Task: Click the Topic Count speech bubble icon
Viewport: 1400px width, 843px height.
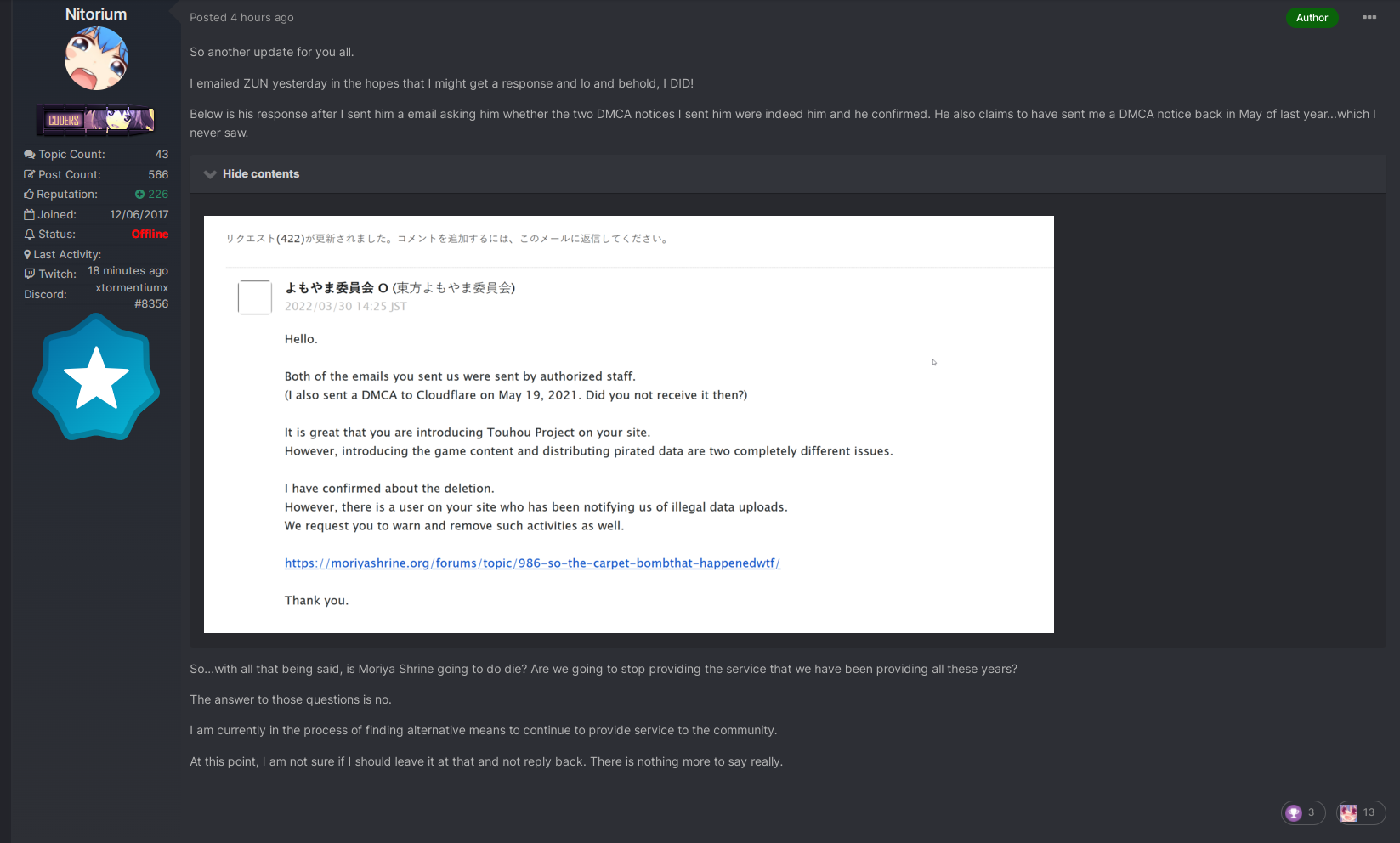Action: [30, 154]
